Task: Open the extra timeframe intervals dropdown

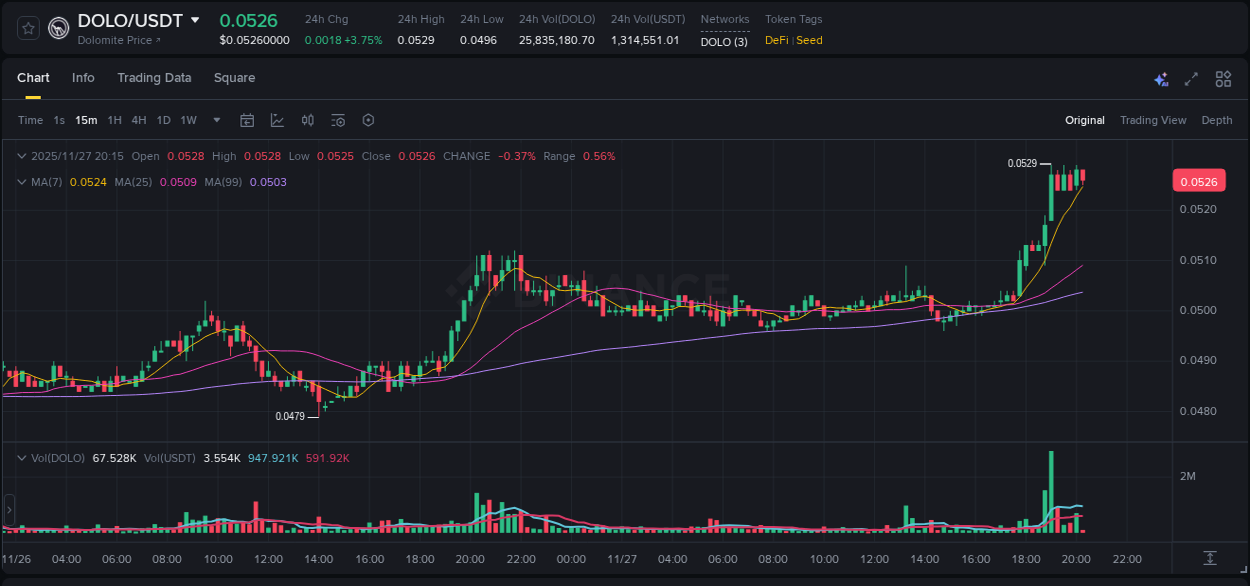Action: tap(215, 120)
